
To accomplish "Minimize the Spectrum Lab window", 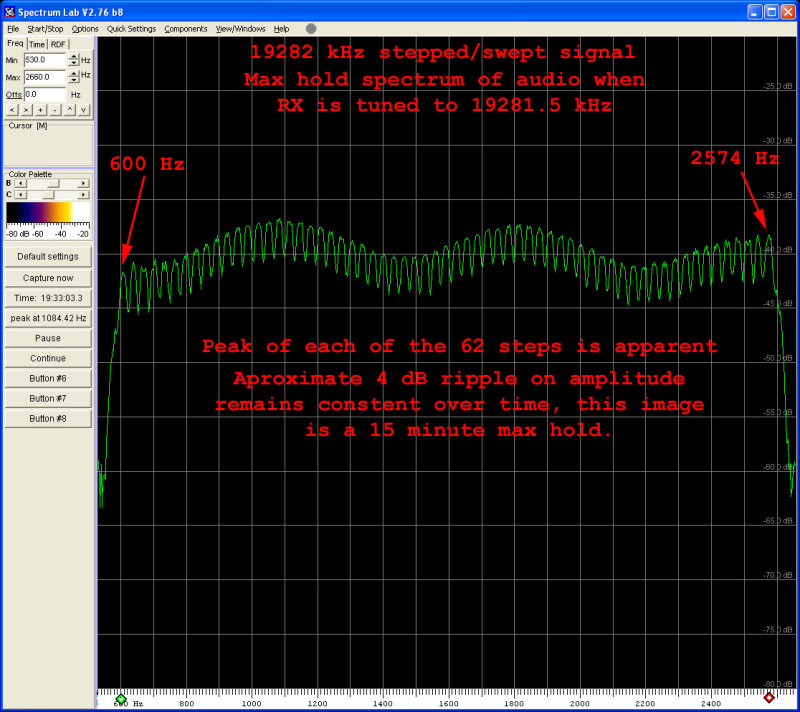I will (755, 12).
